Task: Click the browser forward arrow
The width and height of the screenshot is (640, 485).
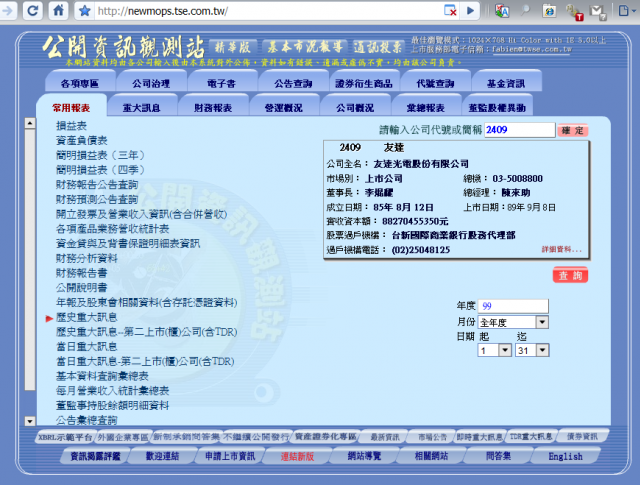Action: [7, 11]
